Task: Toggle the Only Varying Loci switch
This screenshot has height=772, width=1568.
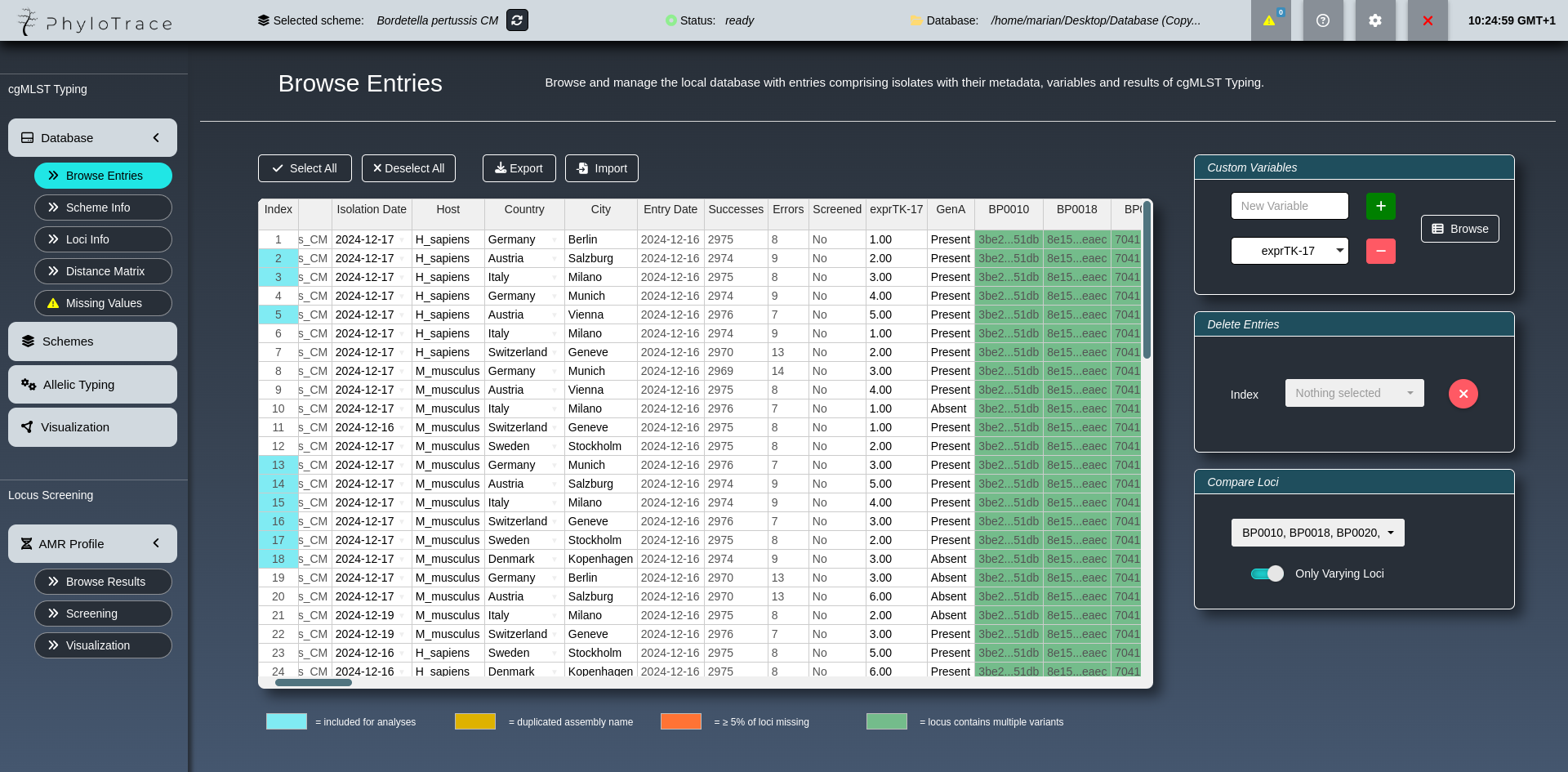Action: coord(1267,573)
